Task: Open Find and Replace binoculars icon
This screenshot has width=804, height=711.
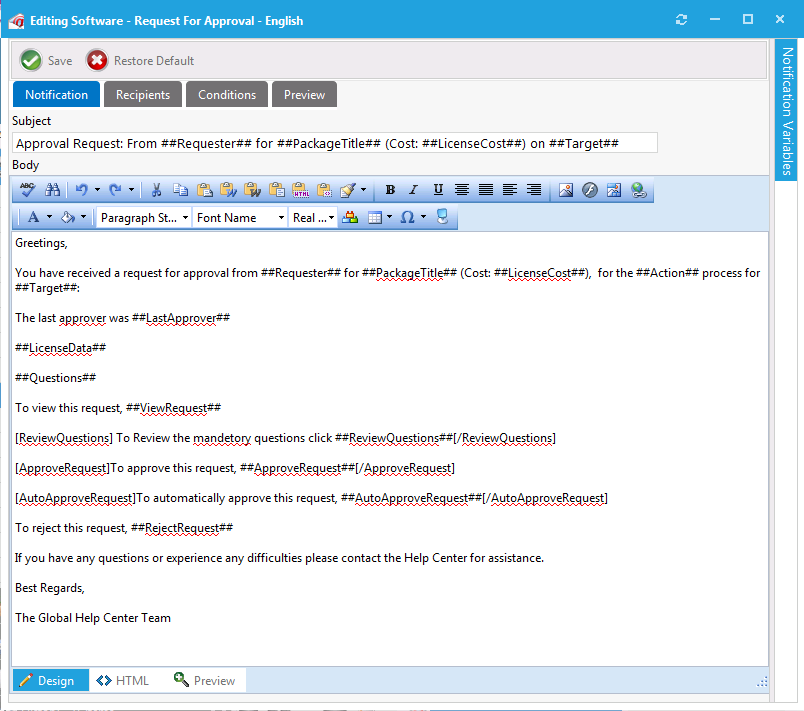Action: (x=53, y=190)
